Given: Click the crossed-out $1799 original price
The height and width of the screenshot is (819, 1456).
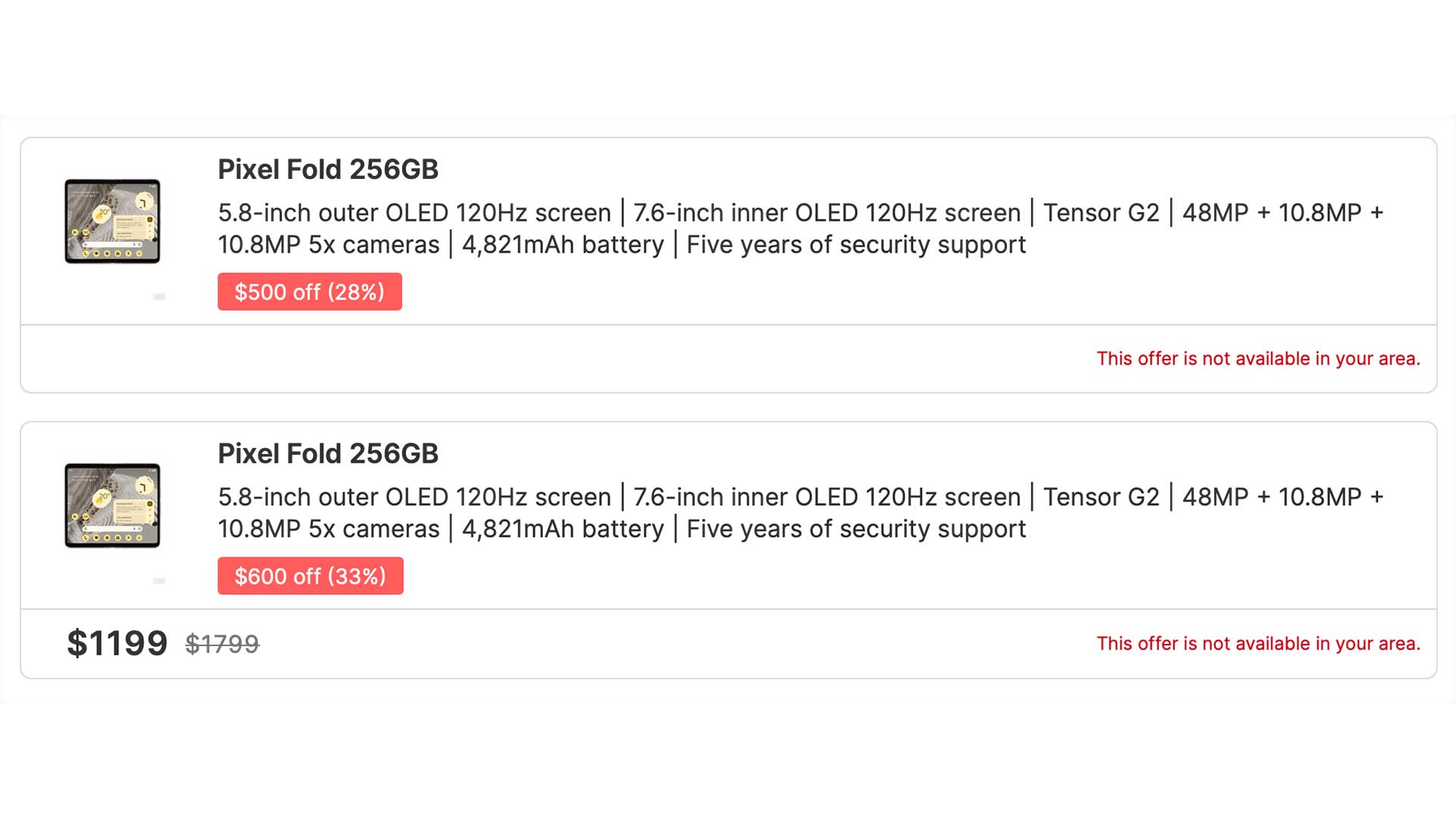Looking at the screenshot, I should (x=222, y=644).
